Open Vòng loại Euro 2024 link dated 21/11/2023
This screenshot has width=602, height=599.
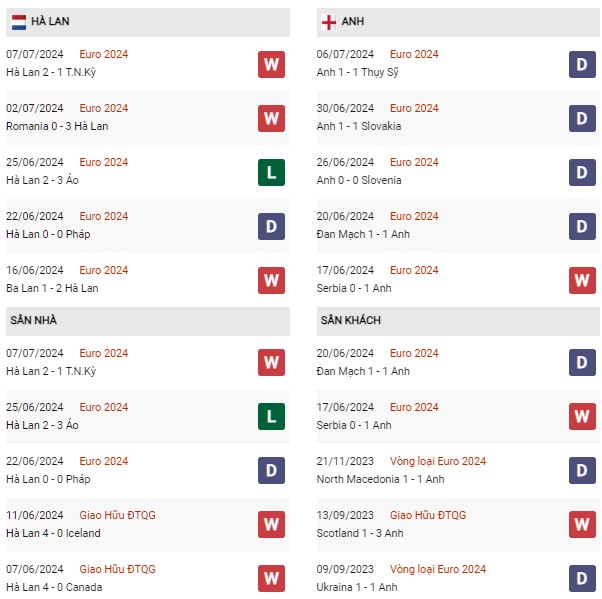tap(438, 461)
